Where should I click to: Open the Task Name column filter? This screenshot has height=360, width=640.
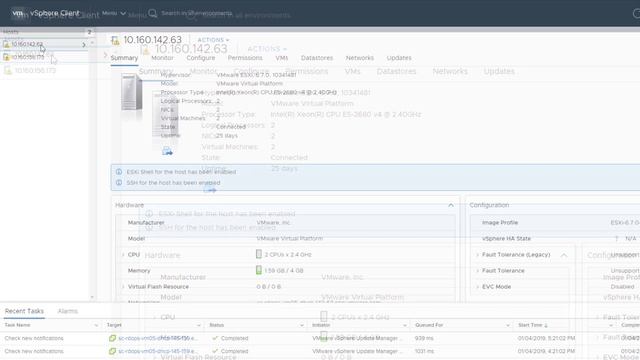[96, 325]
